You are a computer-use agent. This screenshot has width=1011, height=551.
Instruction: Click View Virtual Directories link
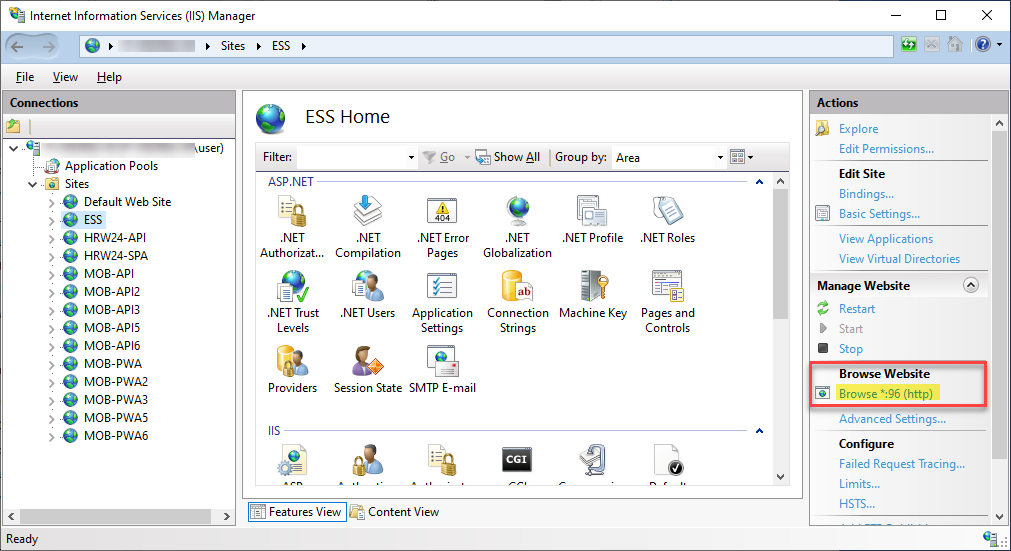tap(899, 259)
